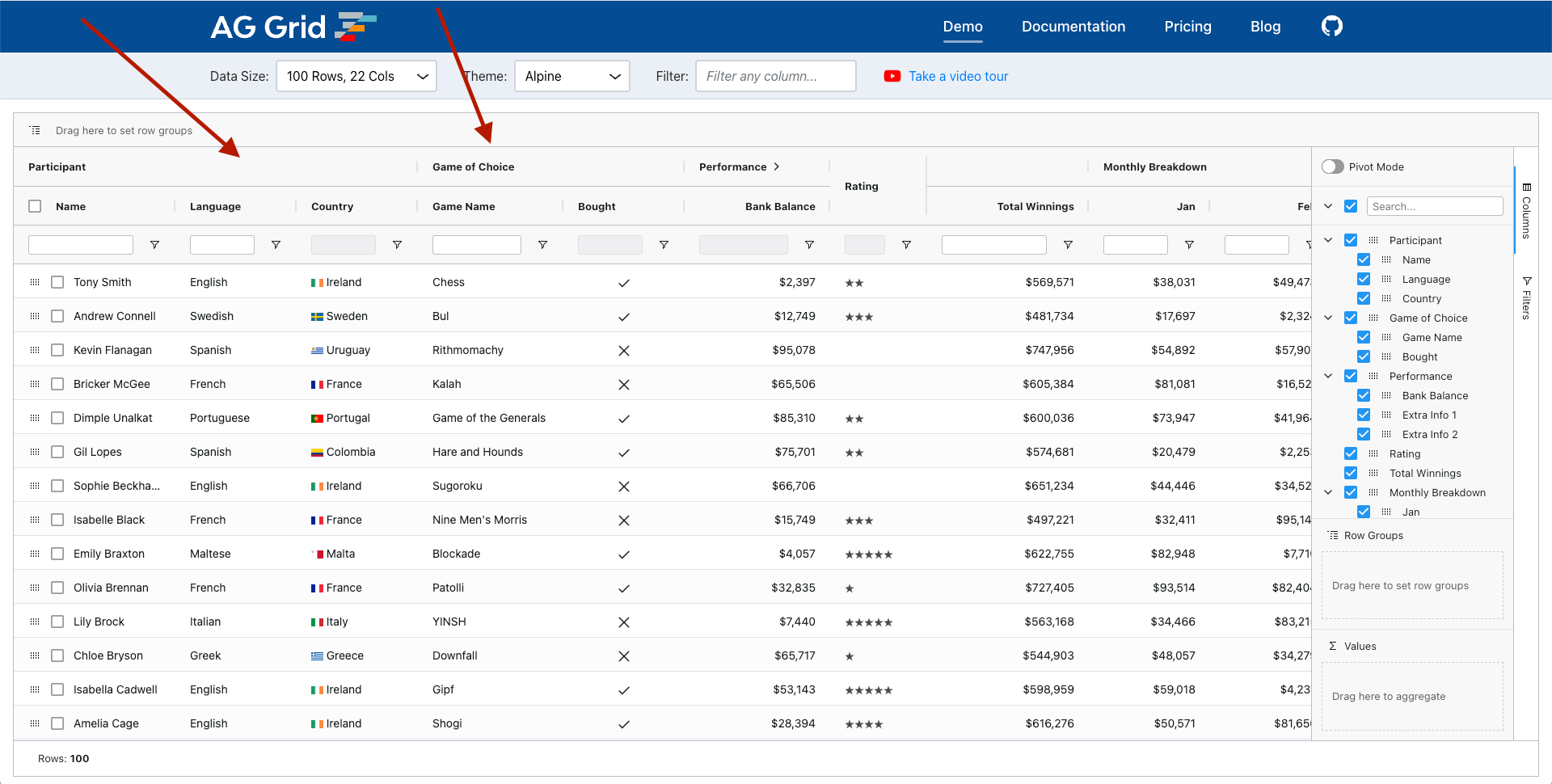1552x784 pixels.
Task: Click the Demo navigation link
Action: pyautogui.click(x=963, y=26)
